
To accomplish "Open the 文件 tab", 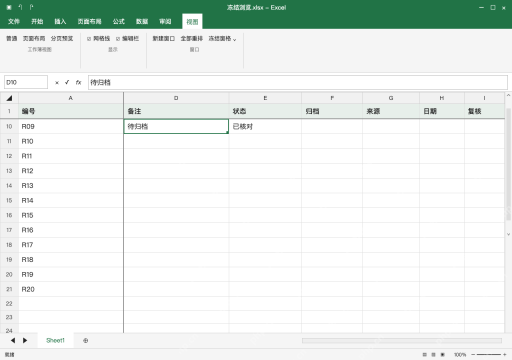I will (14, 22).
